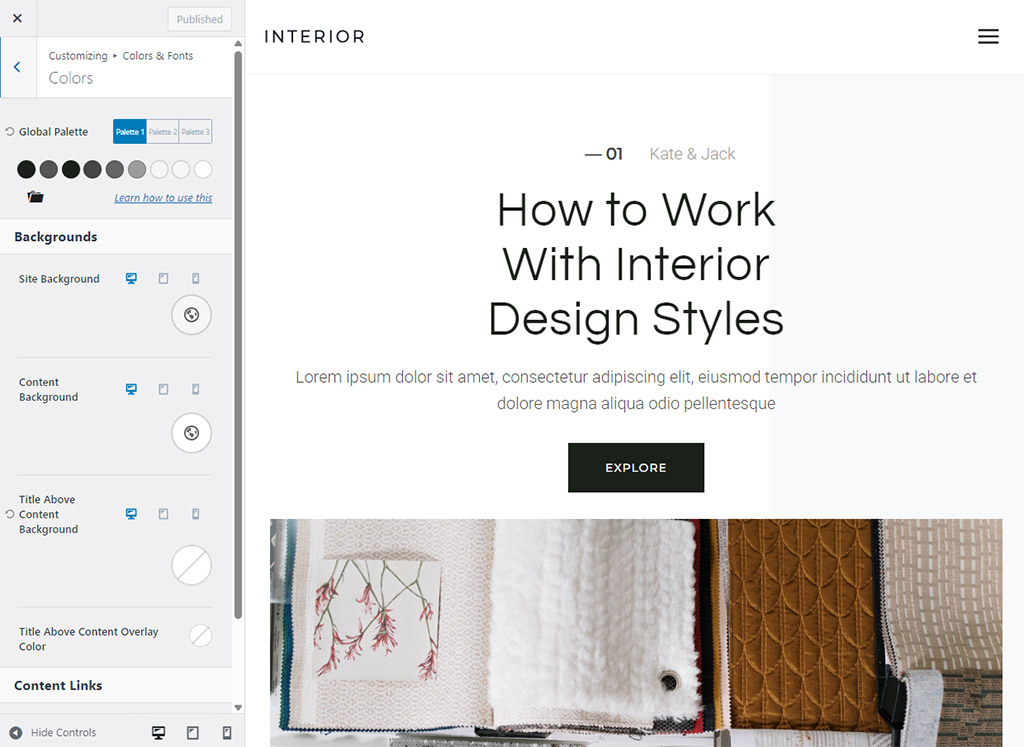Go back using the left chevron arrow

[x=17, y=67]
